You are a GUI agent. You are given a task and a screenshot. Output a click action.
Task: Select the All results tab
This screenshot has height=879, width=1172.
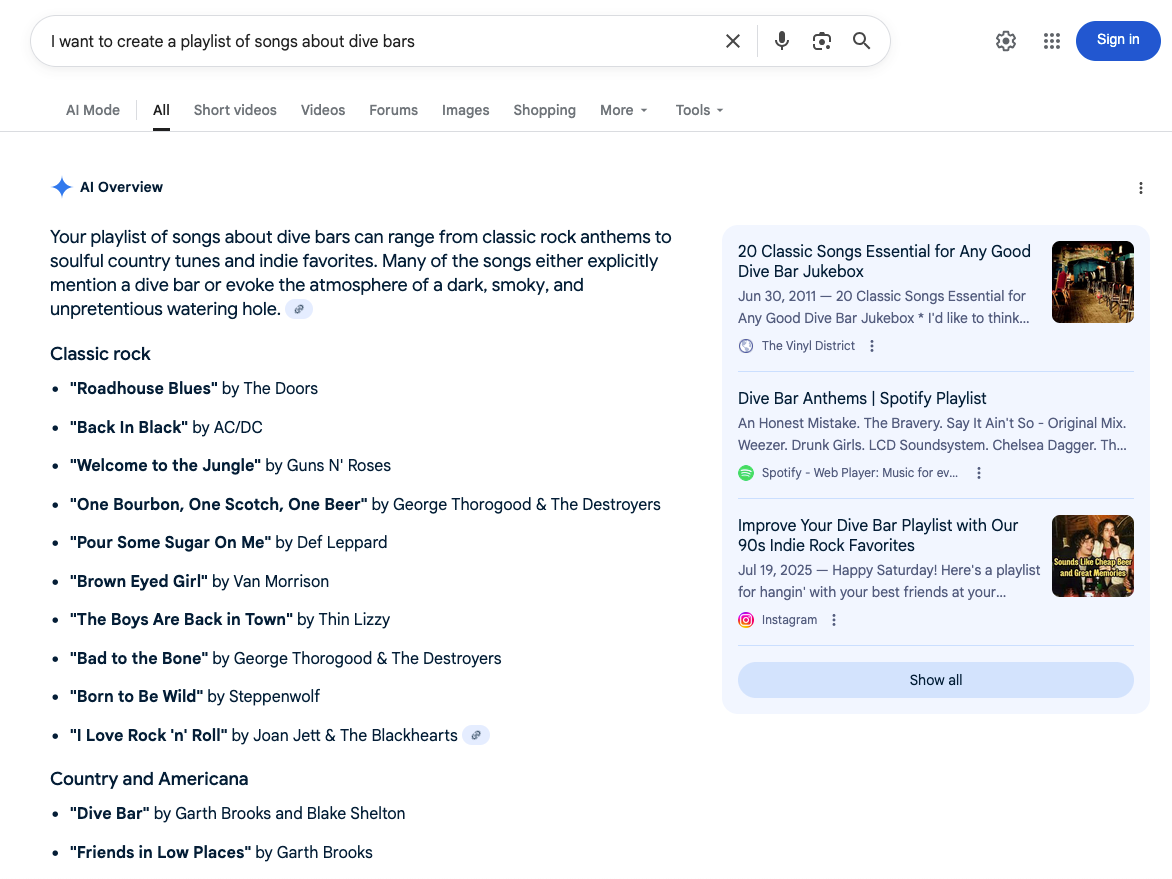[161, 110]
